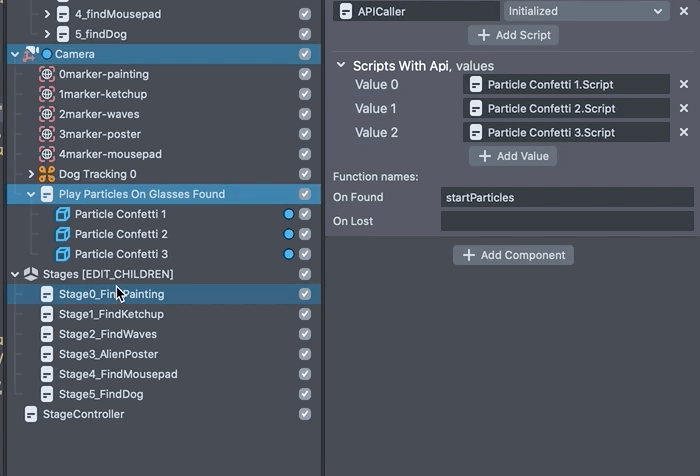Toggle the Stage2_FindWaves enabled checkbox
The image size is (700, 476).
[x=305, y=334]
